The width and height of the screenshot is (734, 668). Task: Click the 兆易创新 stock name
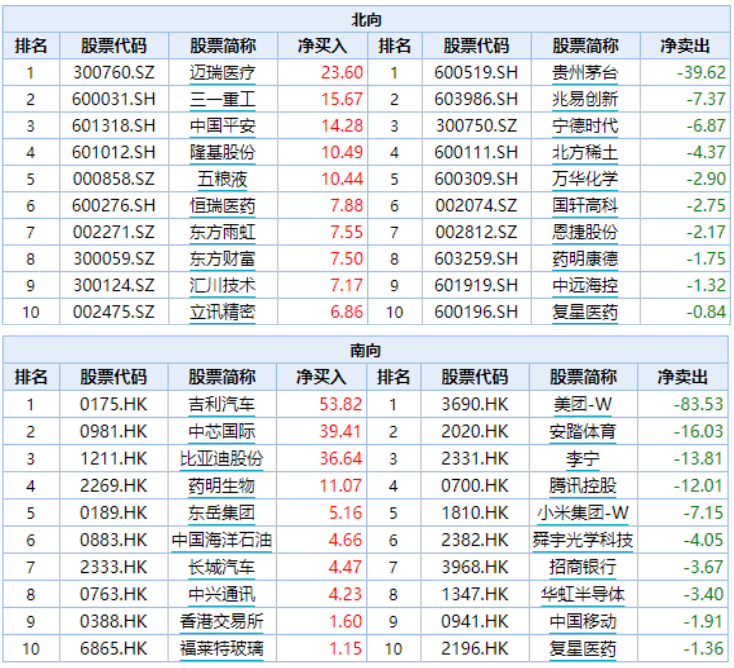click(x=585, y=99)
